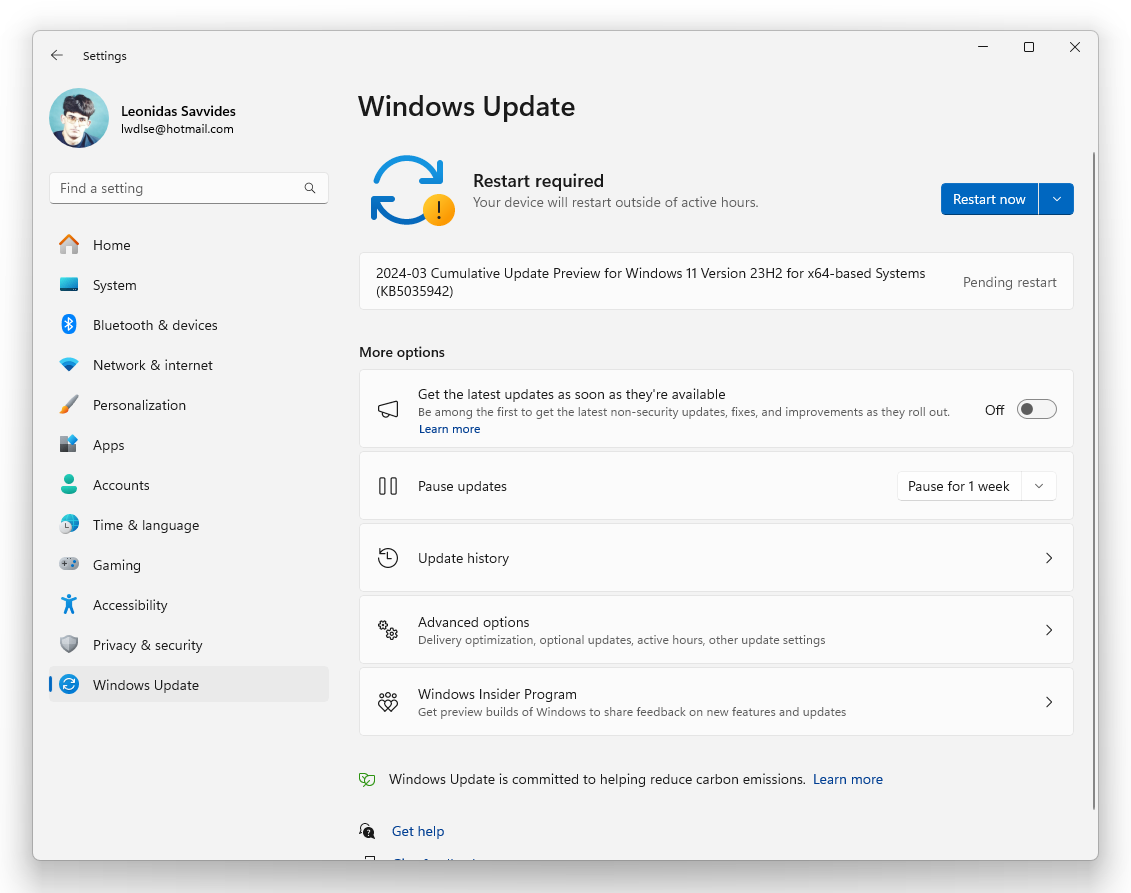1131x893 pixels.
Task: Click Learn more under latest updates
Action: [449, 429]
